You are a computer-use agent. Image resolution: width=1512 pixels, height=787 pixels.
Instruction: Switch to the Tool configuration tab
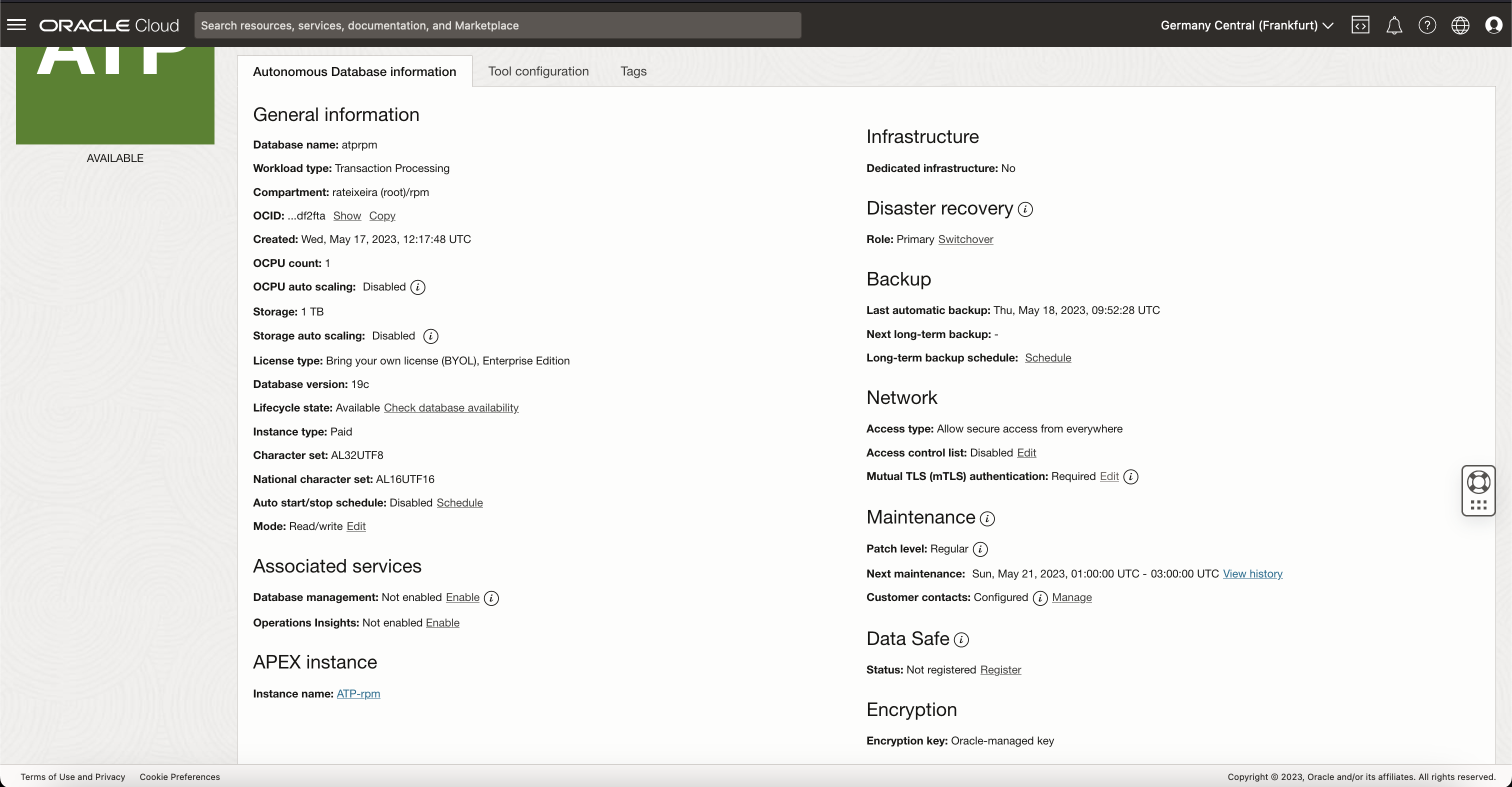click(537, 71)
